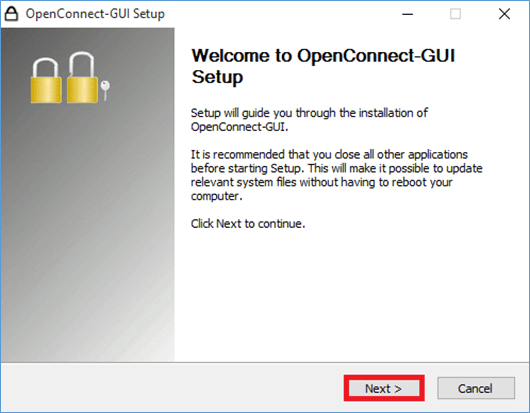Click the Next > button

pos(384,388)
